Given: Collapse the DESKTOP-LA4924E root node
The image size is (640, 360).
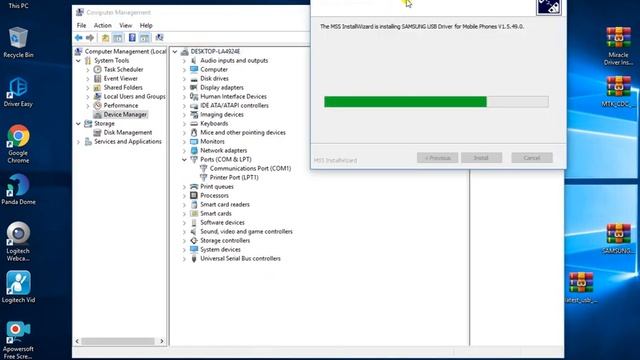Looking at the screenshot, I should coord(175,51).
